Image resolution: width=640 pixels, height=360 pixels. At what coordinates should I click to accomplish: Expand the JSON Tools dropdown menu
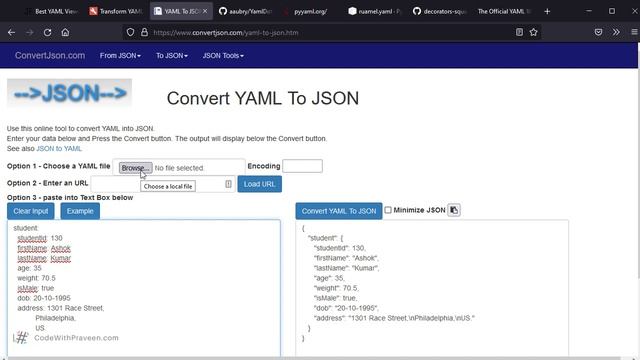point(223,56)
